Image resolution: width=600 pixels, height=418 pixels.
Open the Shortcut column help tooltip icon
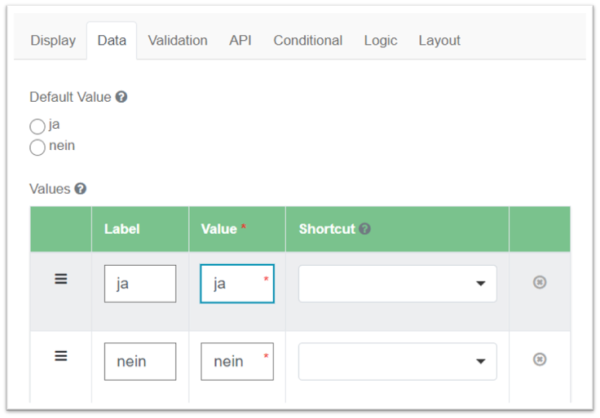pos(365,229)
